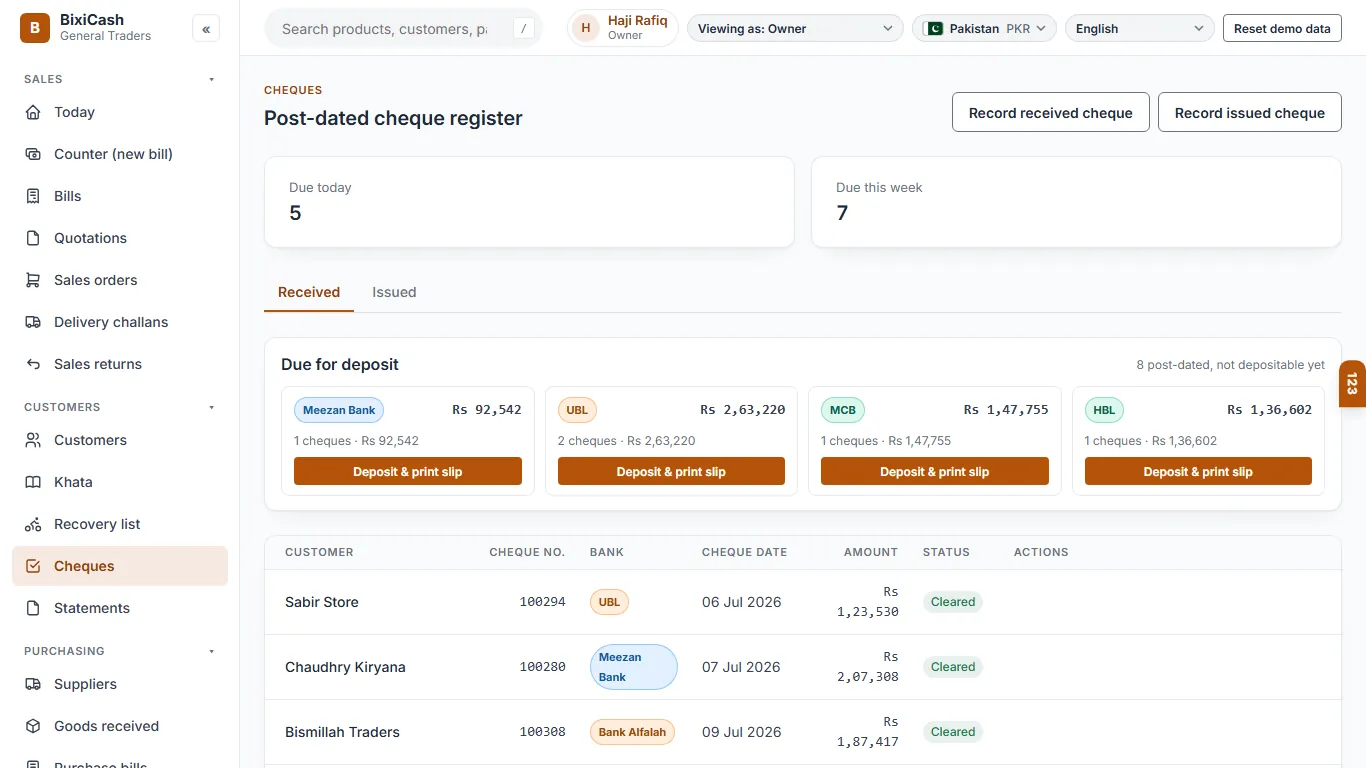Open the Pakistan PKR country selector
Screen dimensions: 1366x768
click(x=984, y=29)
